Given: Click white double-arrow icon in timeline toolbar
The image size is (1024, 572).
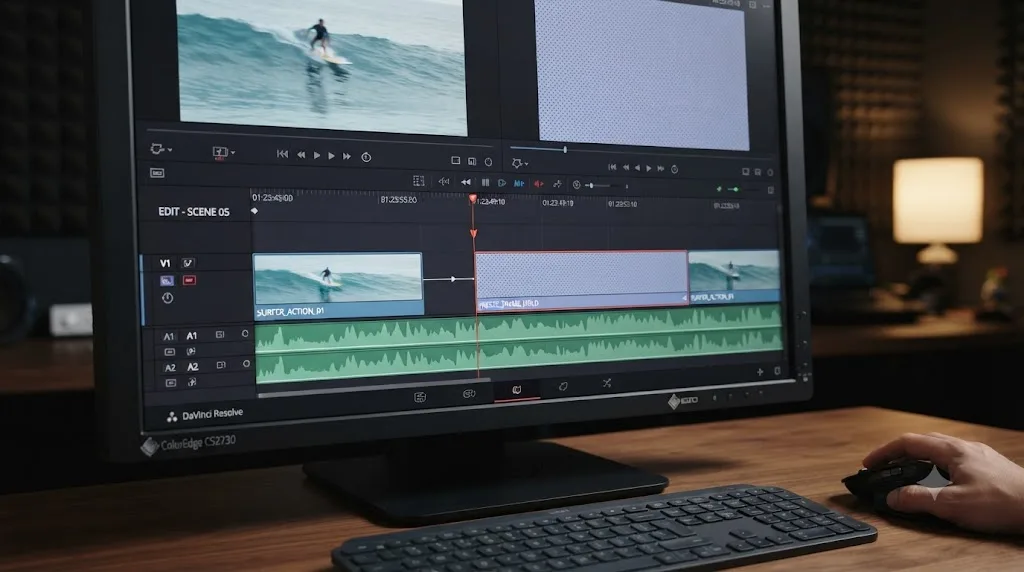Looking at the screenshot, I should 466,182.
